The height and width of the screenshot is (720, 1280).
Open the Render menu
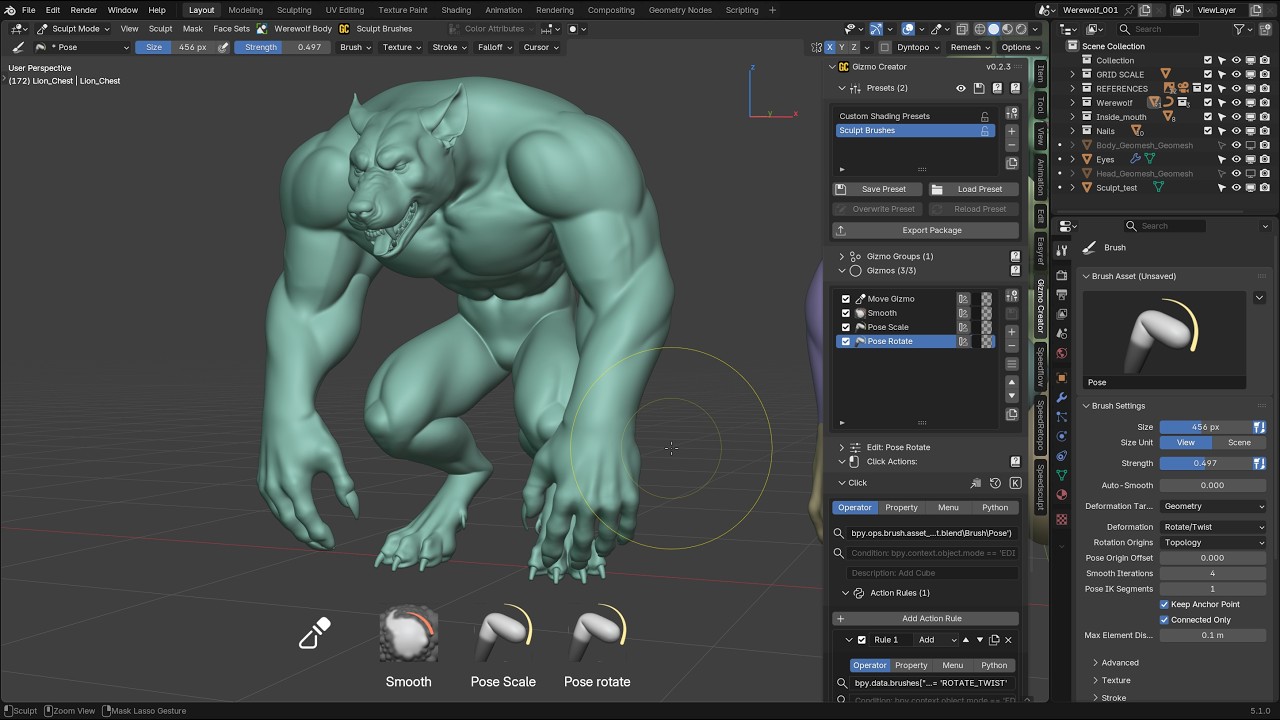coord(84,10)
